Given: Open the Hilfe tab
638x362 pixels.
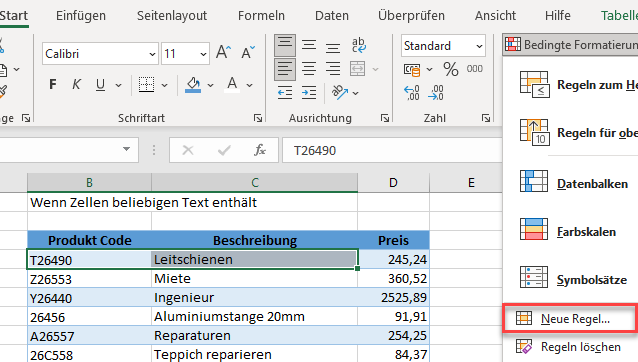Looking at the screenshot, I should (x=557, y=15).
